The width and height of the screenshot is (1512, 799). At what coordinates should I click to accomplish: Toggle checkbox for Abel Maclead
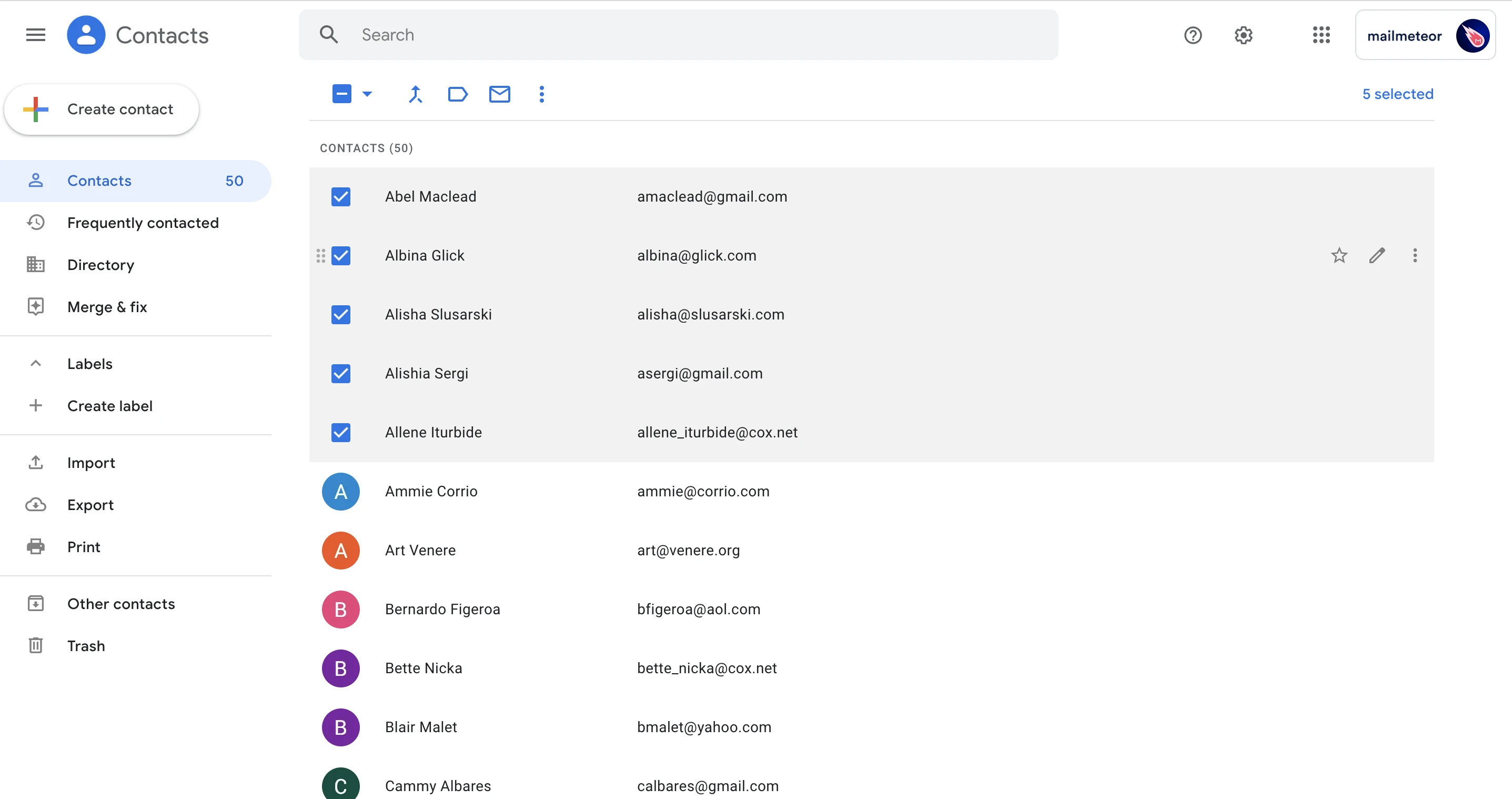(340, 196)
